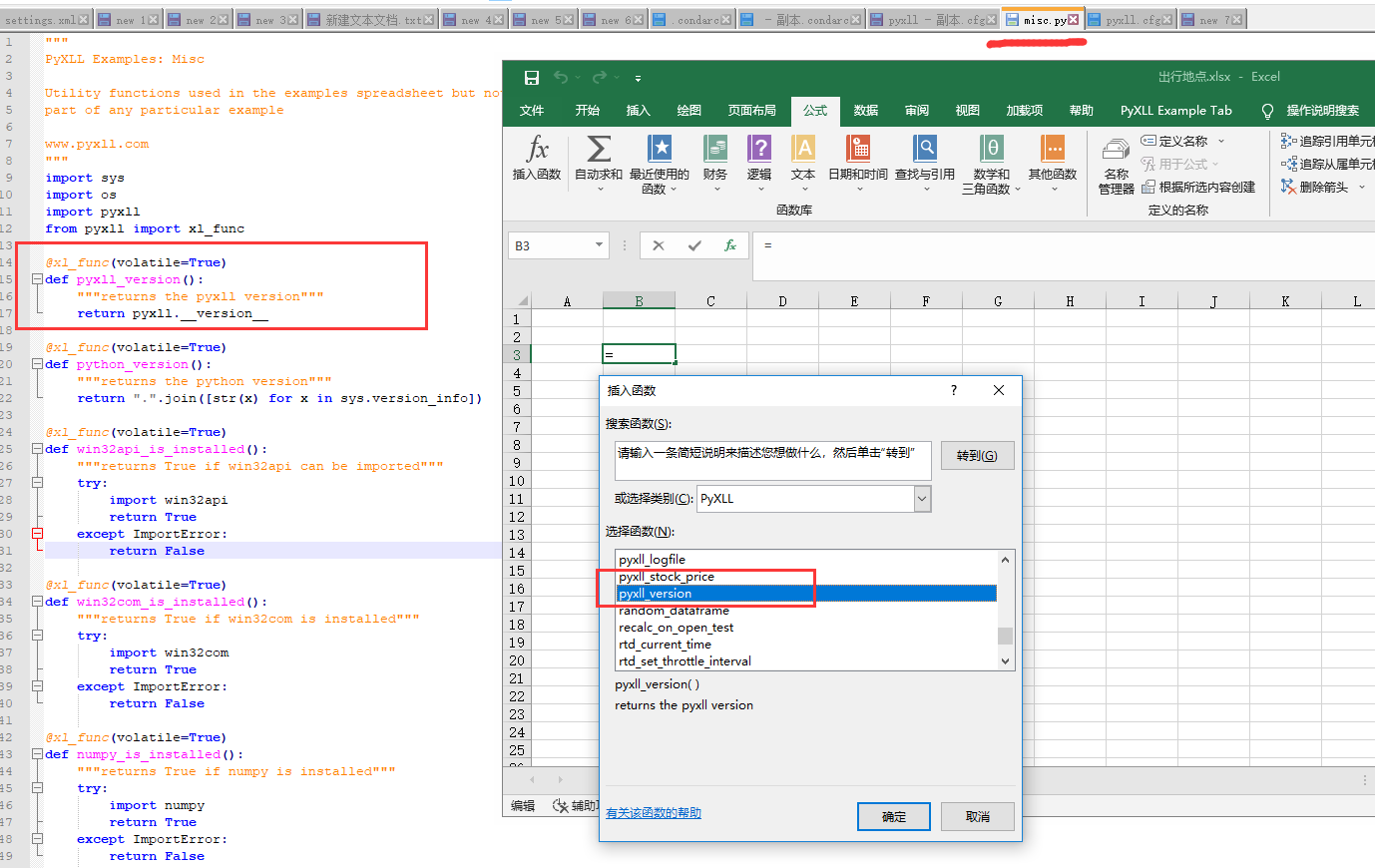1375x868 pixels.
Task: Click Excel's Save icon in quick access toolbar
Action: (x=532, y=78)
